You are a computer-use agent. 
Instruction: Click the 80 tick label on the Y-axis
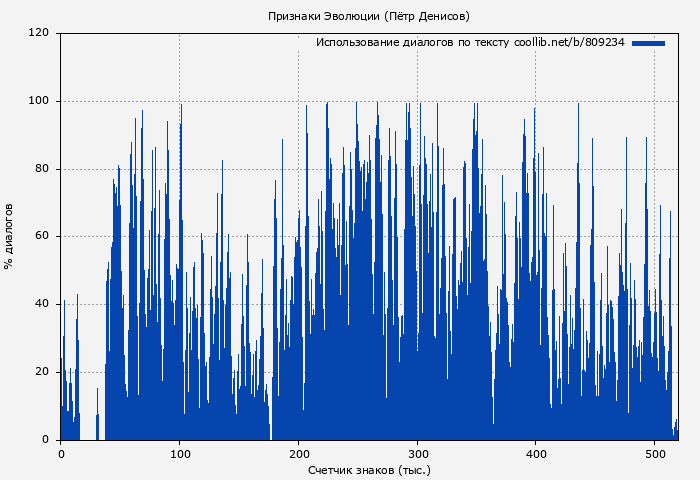pyautogui.click(x=42, y=169)
